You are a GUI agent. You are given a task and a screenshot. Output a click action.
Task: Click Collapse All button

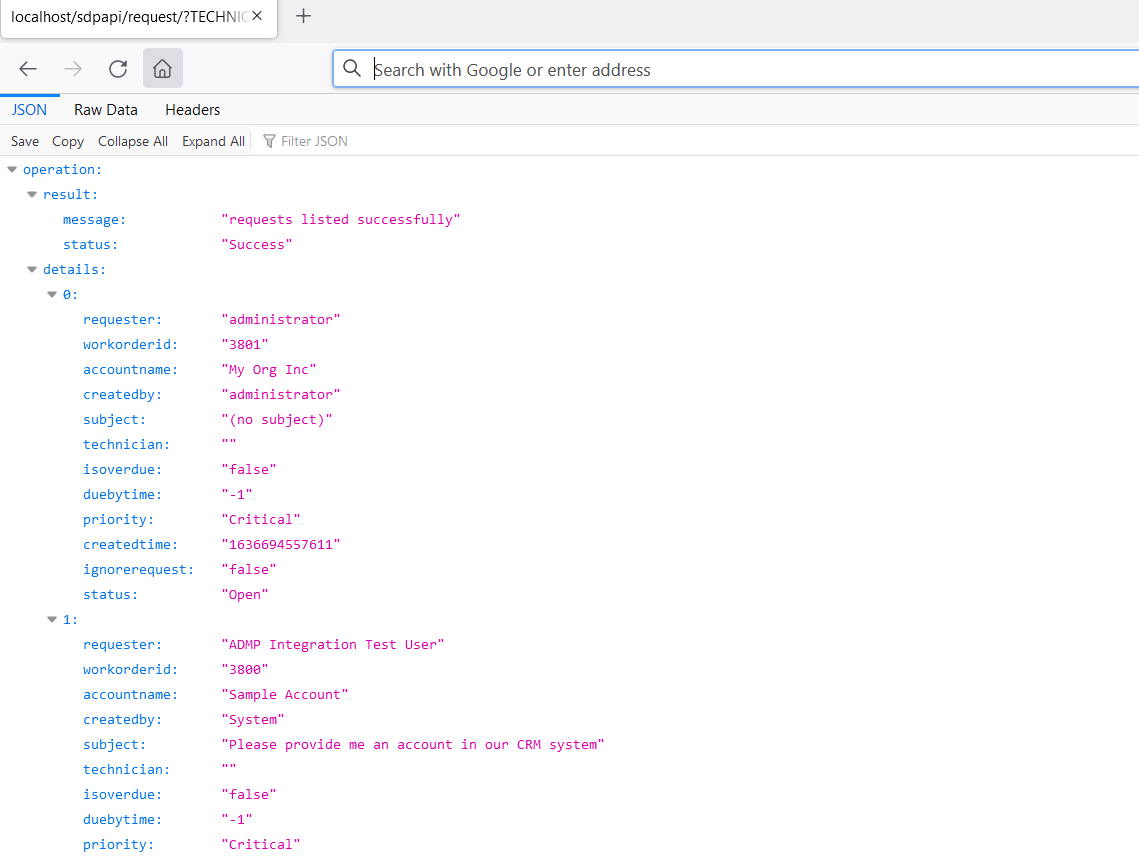coord(133,141)
